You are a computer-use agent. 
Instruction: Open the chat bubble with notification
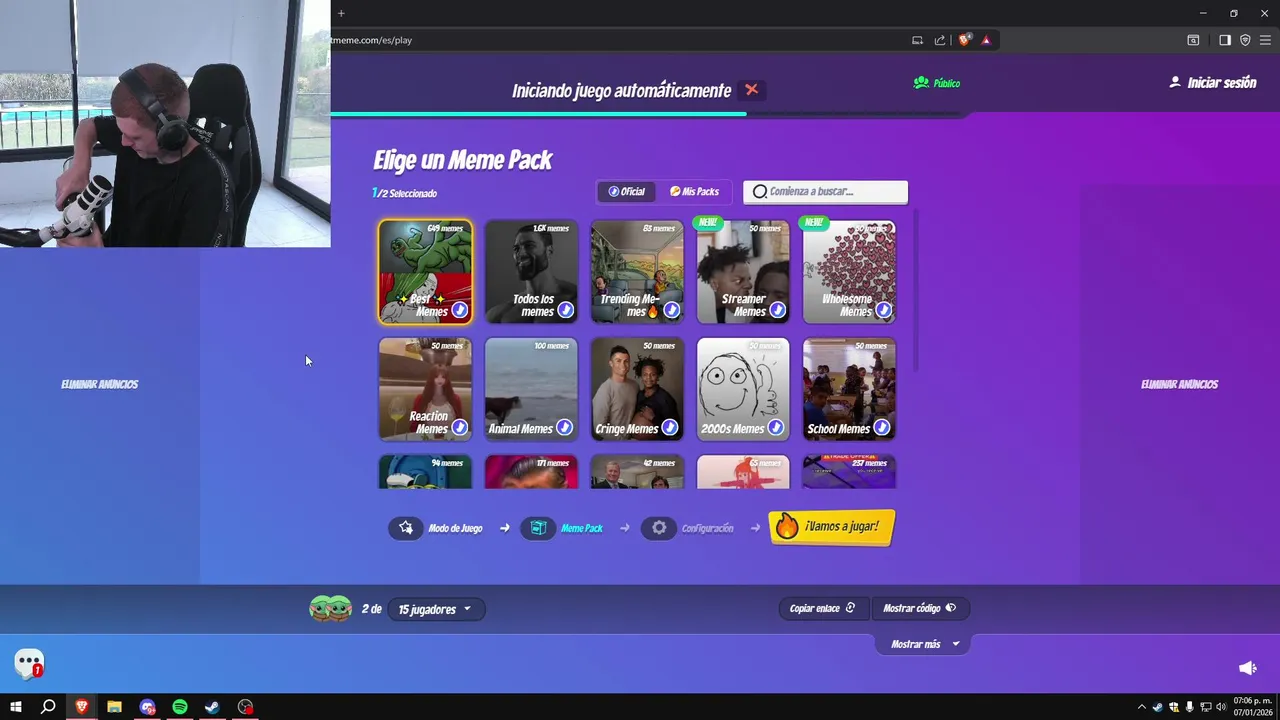coord(29,663)
